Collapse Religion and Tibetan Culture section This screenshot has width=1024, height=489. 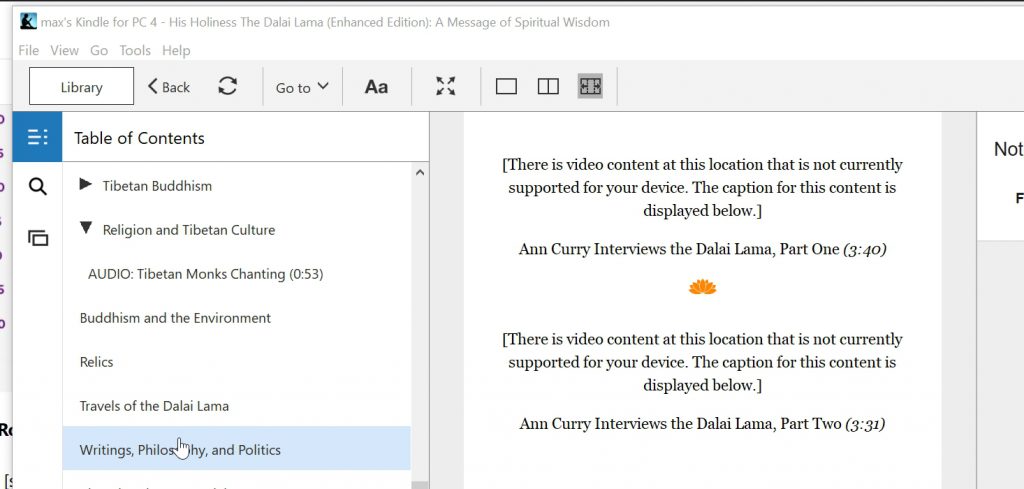point(86,229)
